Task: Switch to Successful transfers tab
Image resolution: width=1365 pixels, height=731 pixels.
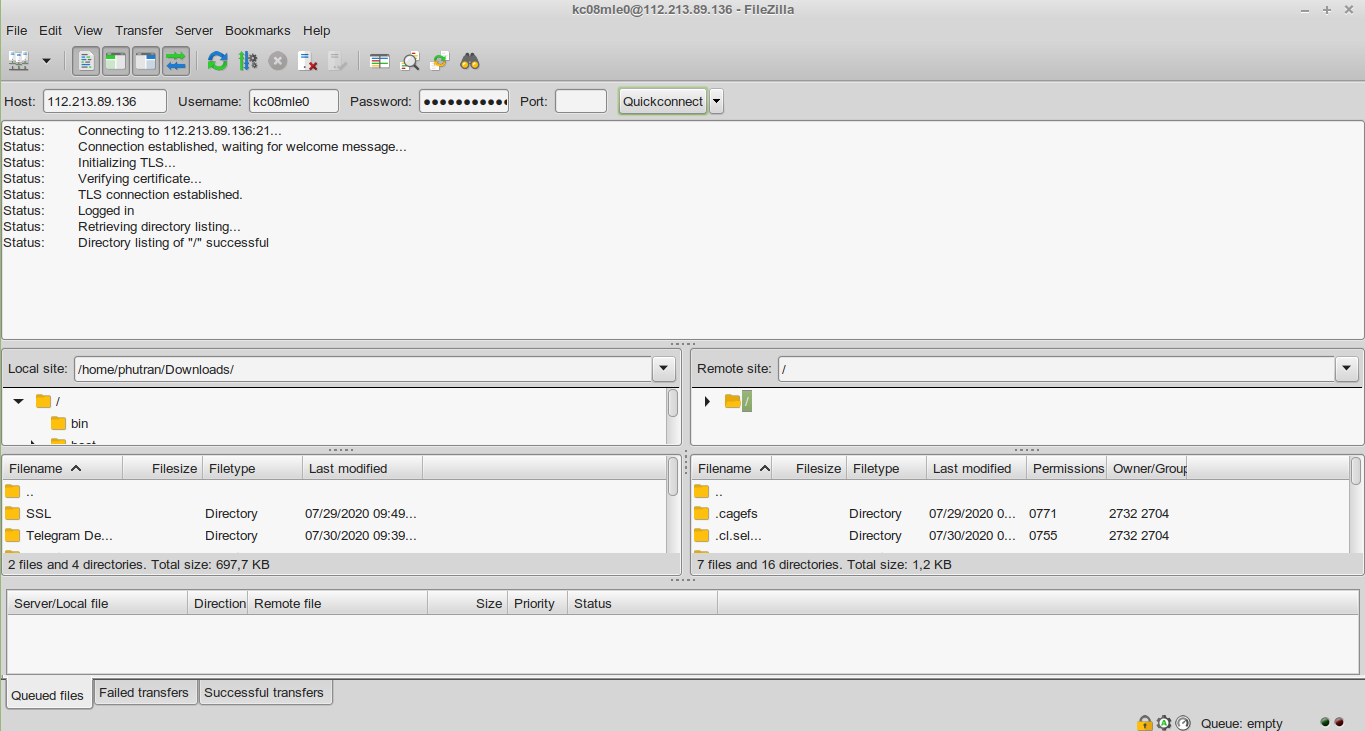Action: pyautogui.click(x=265, y=692)
